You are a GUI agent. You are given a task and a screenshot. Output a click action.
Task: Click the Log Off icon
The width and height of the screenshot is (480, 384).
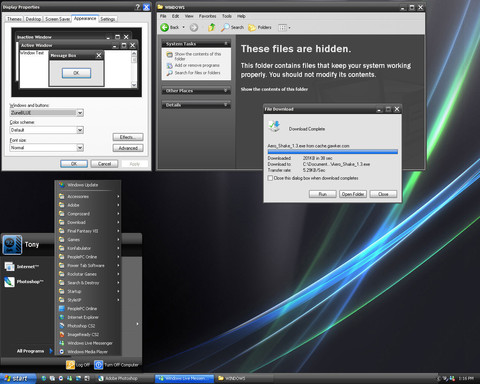(x=70, y=365)
